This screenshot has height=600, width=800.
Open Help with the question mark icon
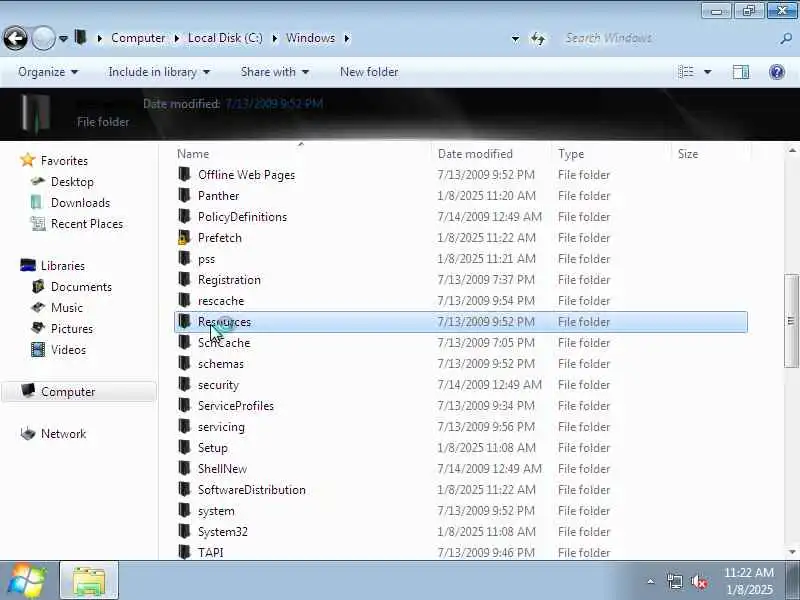[777, 72]
